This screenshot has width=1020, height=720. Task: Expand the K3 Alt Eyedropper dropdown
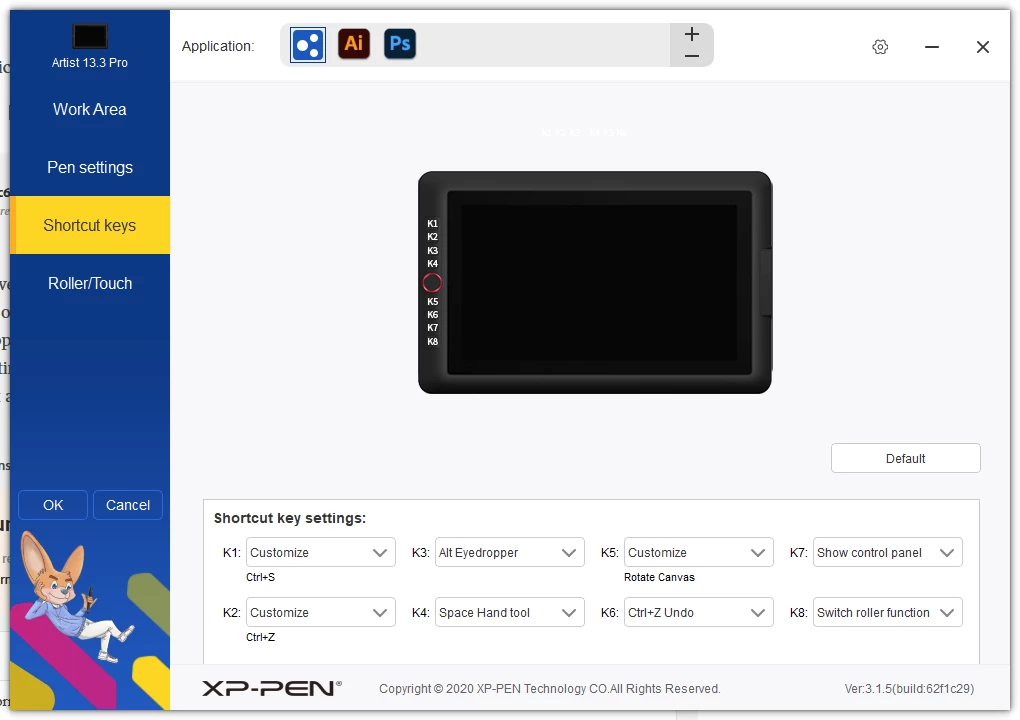pyautogui.click(x=509, y=552)
